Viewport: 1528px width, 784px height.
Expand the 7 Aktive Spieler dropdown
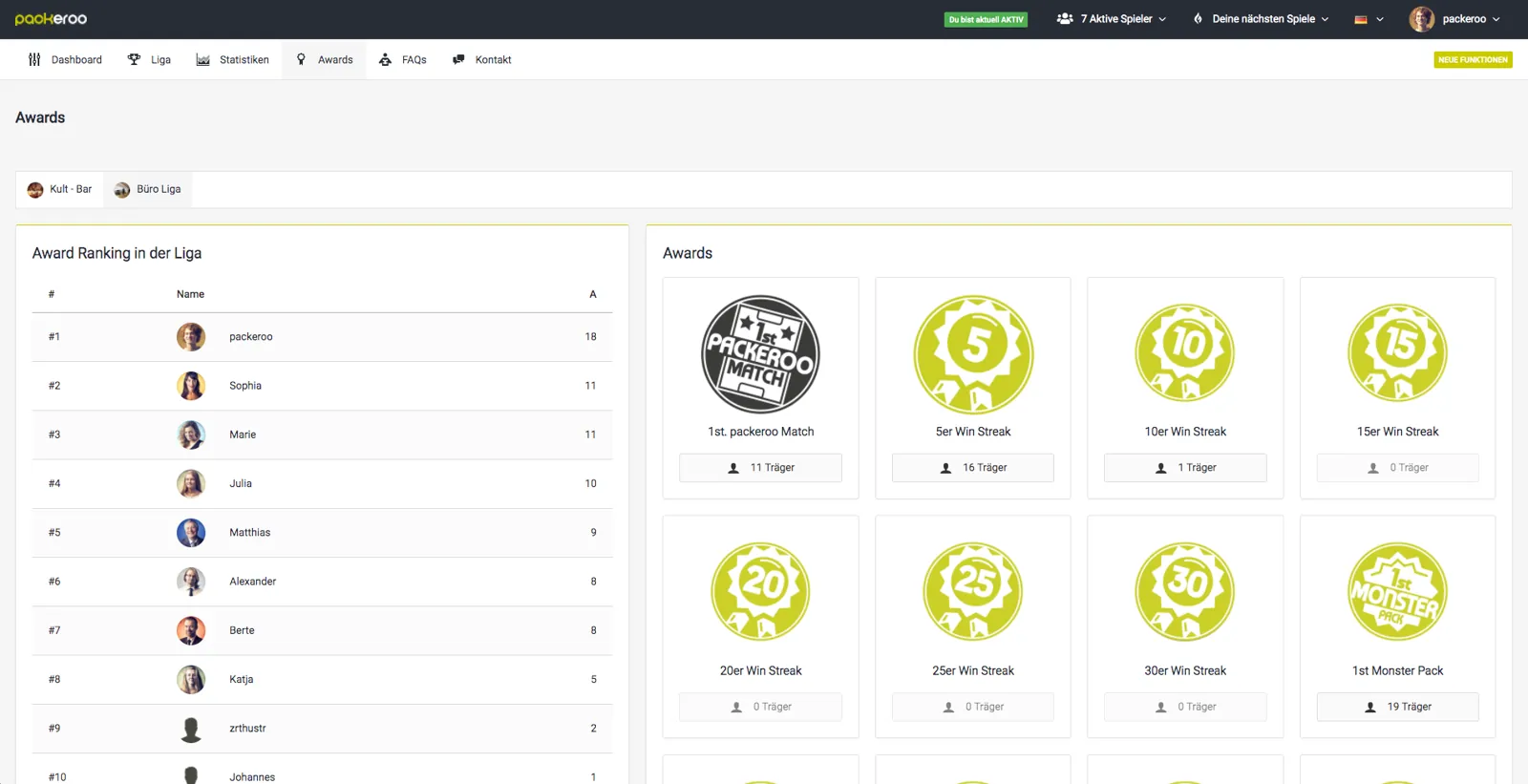(1112, 19)
